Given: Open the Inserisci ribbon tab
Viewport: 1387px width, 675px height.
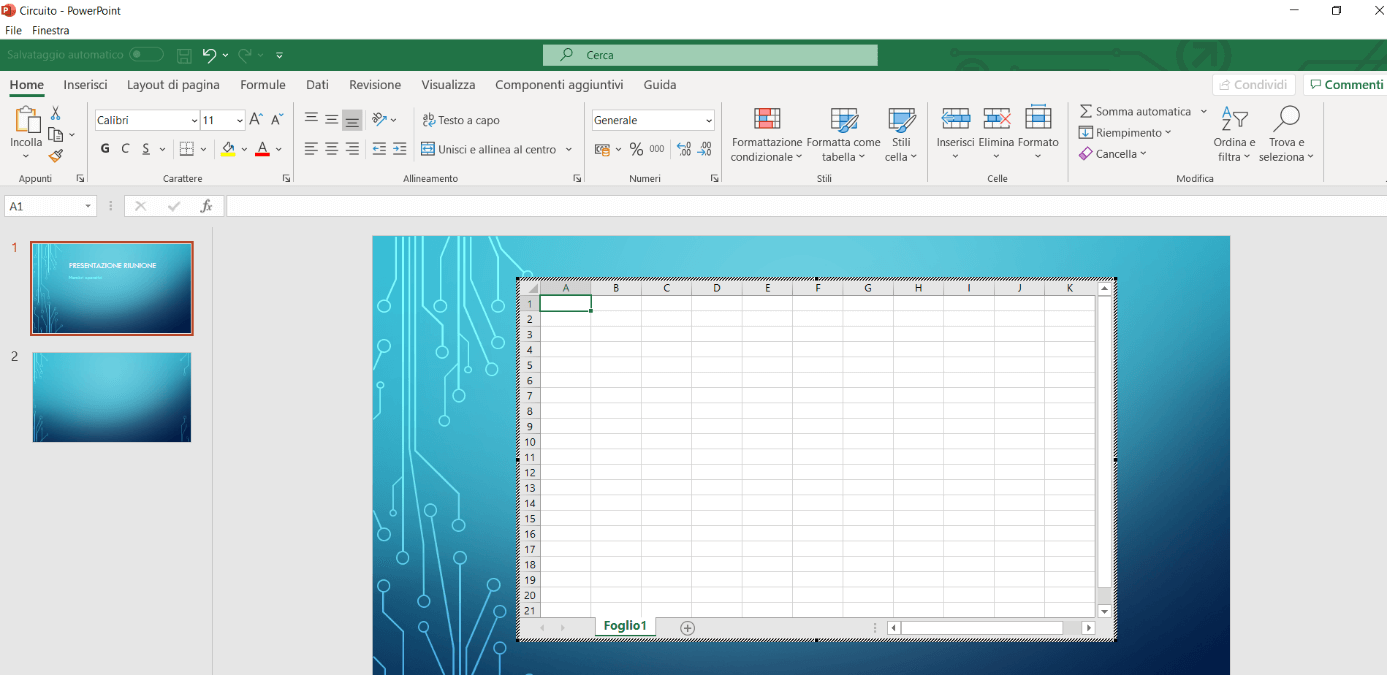Looking at the screenshot, I should click(85, 85).
